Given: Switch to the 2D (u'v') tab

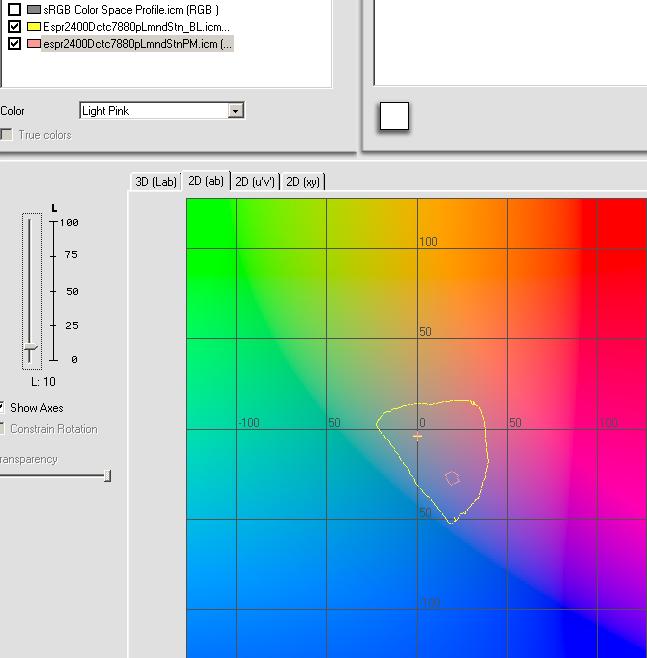Looking at the screenshot, I should click(255, 182).
